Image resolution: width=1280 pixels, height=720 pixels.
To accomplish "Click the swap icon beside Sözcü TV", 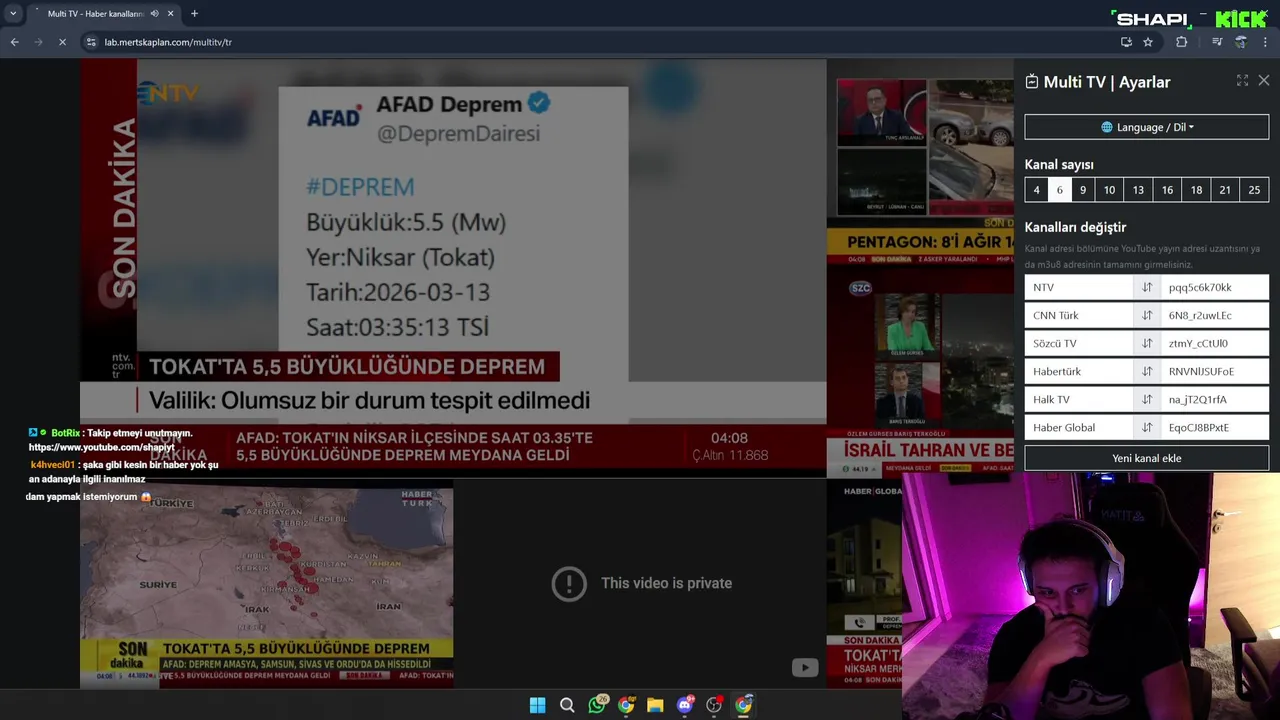I will [1147, 343].
